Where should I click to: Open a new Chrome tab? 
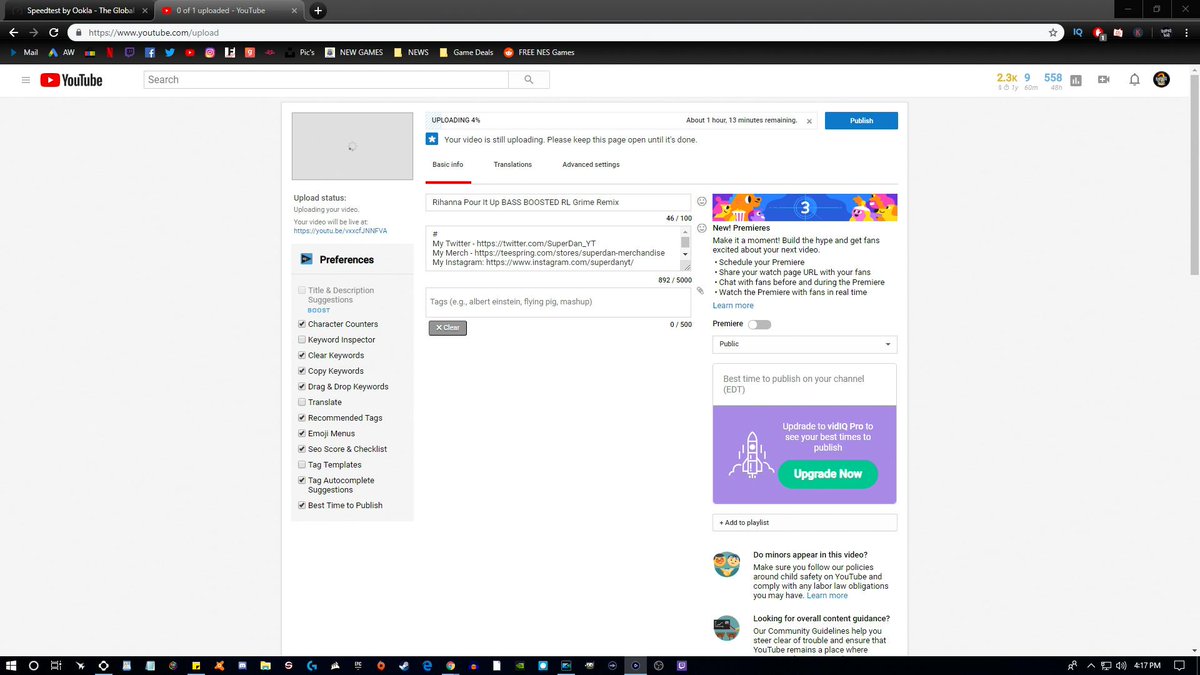318,10
